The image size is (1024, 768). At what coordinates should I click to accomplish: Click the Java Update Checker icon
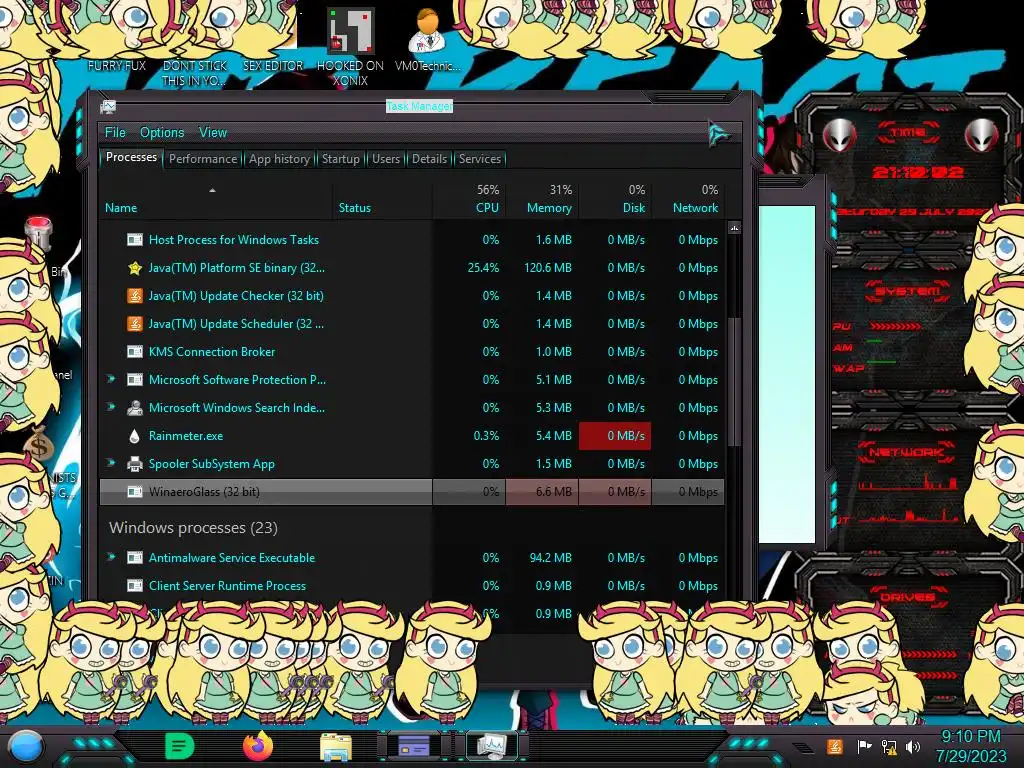[135, 296]
